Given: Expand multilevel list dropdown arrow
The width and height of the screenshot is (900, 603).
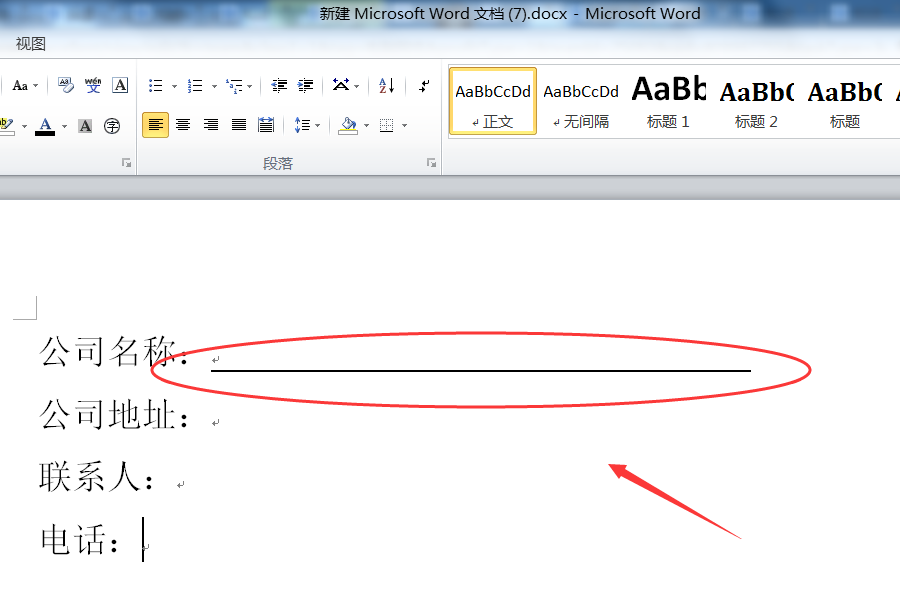Looking at the screenshot, I should (250, 87).
